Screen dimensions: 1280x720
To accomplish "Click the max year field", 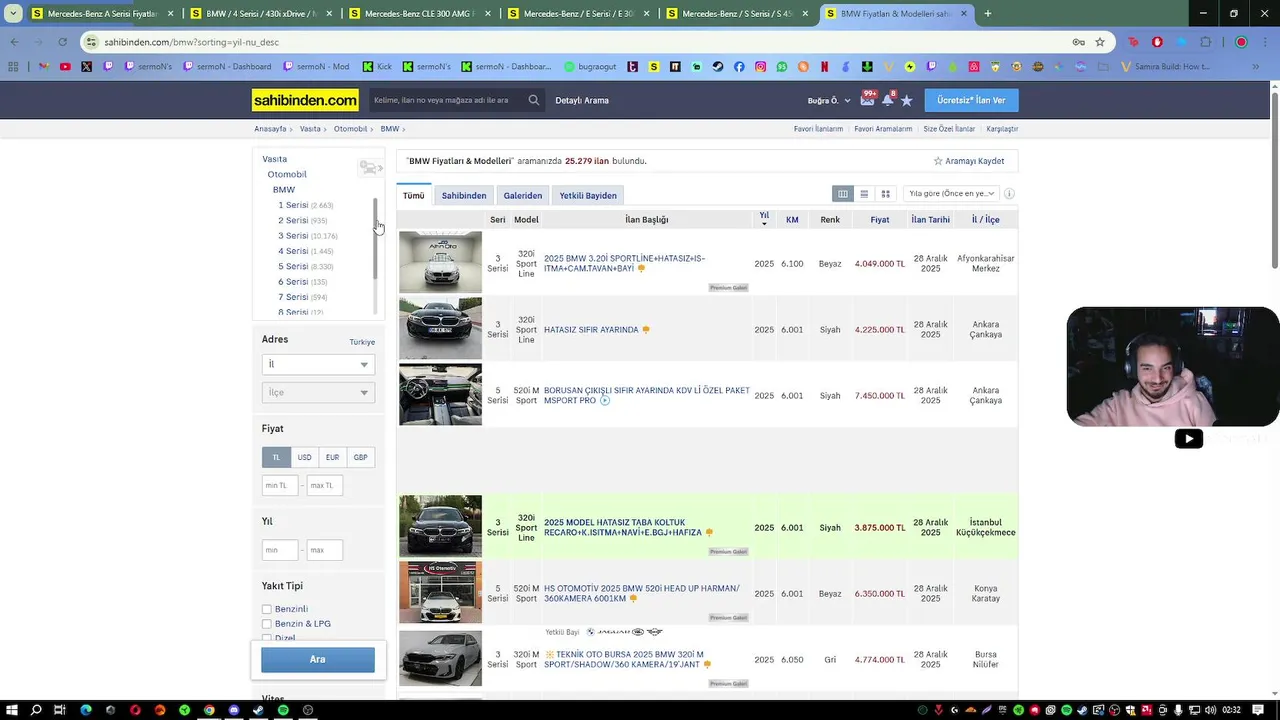I will pos(325,550).
